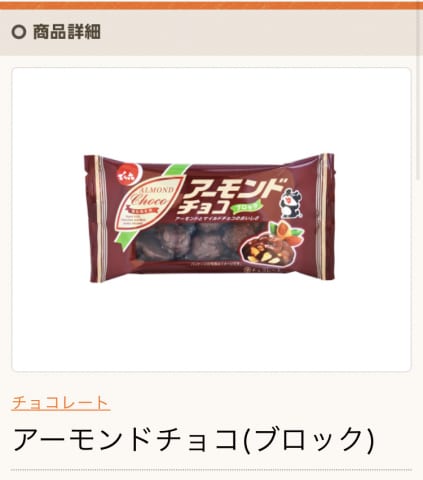The width and height of the screenshot is (423, 480).
Task: Click the チョコ lettering on the wrapper
Action: click(x=202, y=208)
